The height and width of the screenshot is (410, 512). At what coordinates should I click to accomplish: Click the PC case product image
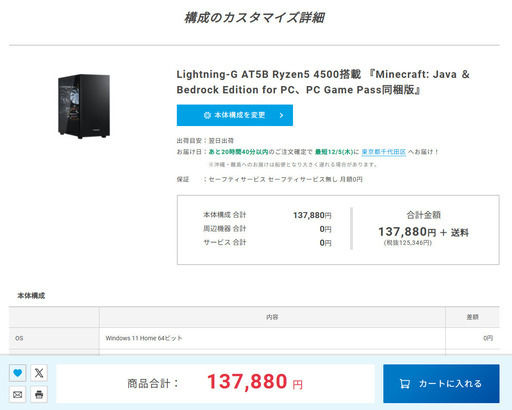tap(84, 106)
